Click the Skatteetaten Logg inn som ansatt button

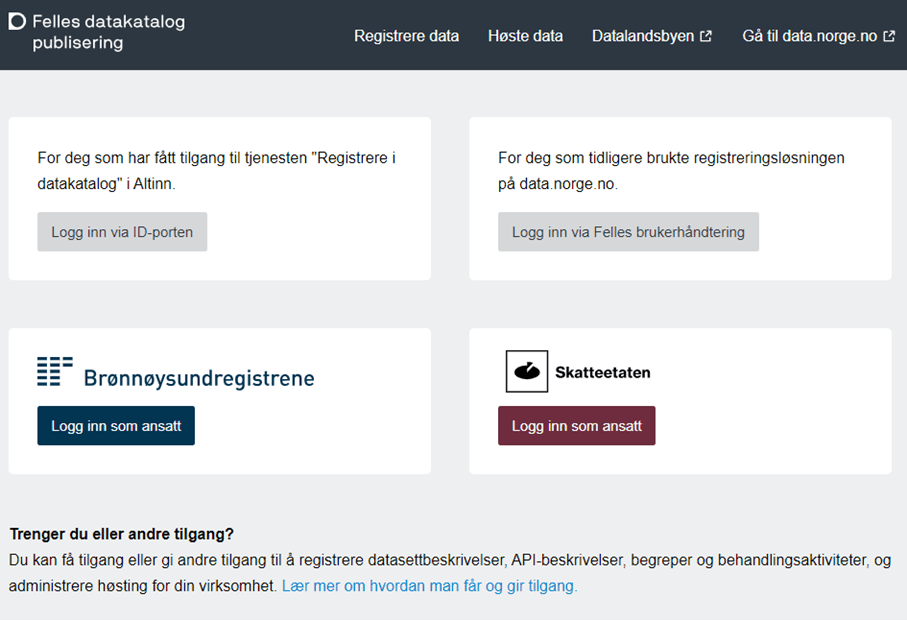pyautogui.click(x=577, y=426)
